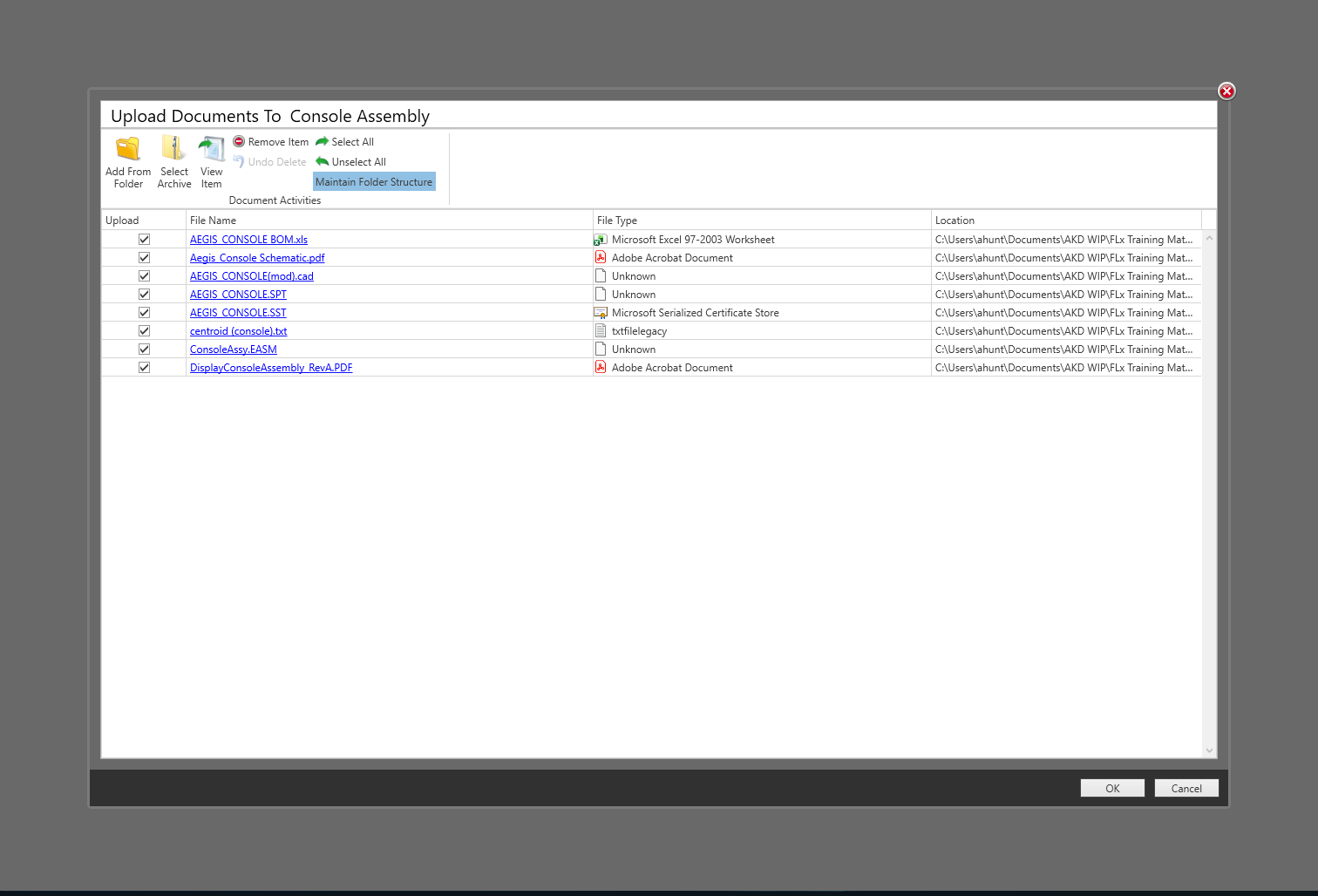Click the Add From Folder icon
This screenshot has height=896, width=1318.
127,149
